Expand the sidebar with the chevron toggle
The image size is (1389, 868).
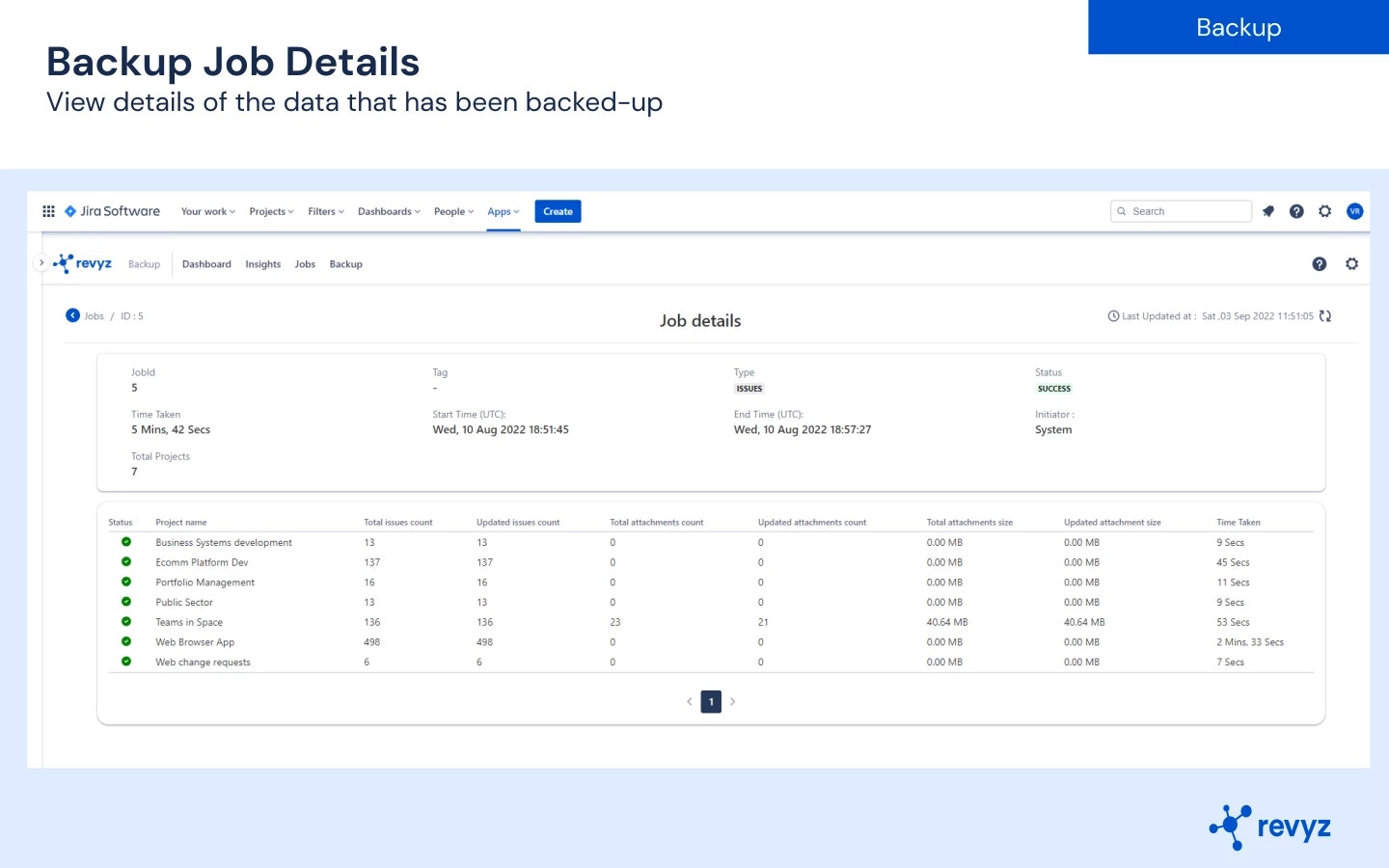[41, 262]
